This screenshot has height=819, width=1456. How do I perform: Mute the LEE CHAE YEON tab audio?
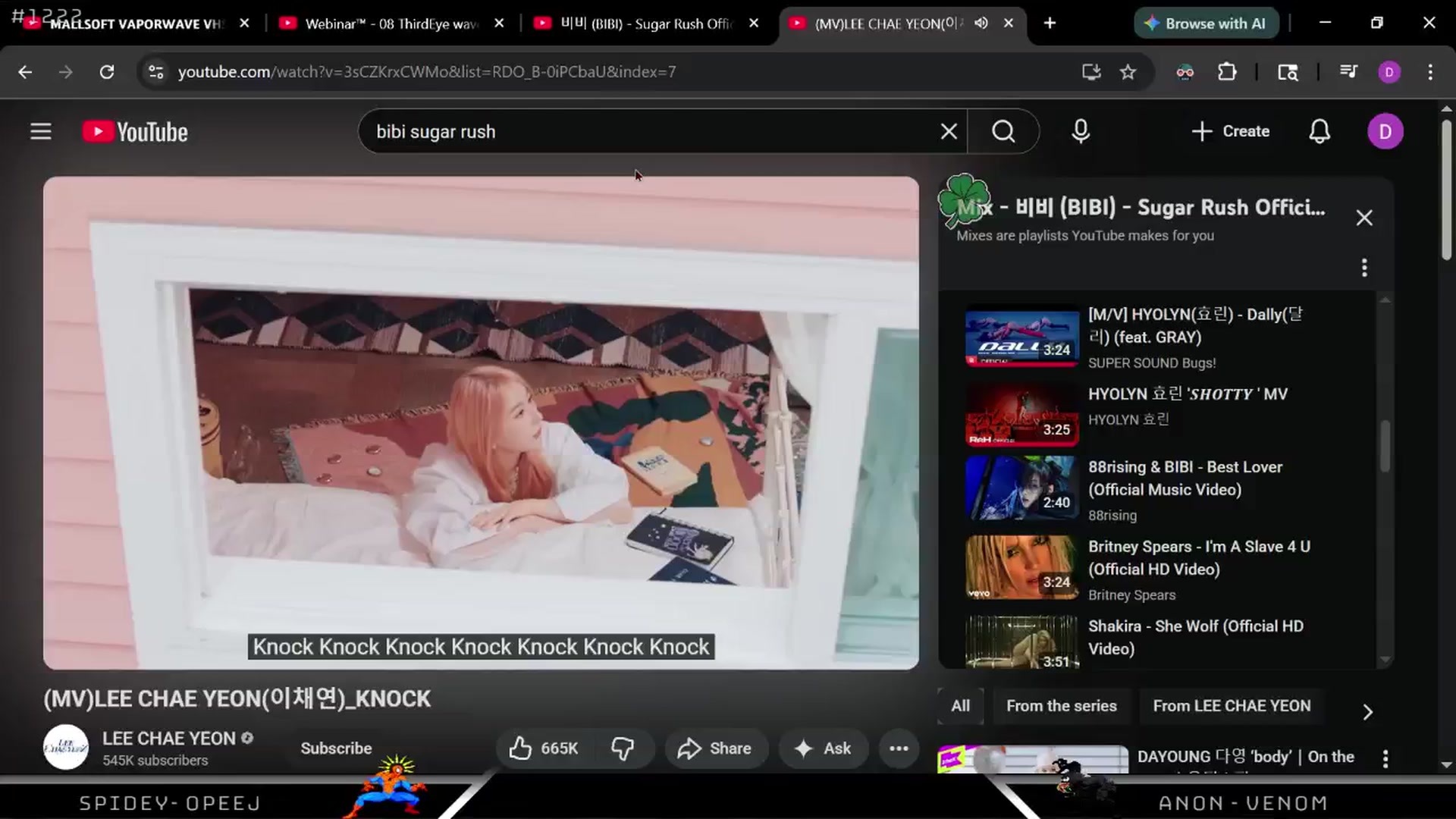click(981, 24)
